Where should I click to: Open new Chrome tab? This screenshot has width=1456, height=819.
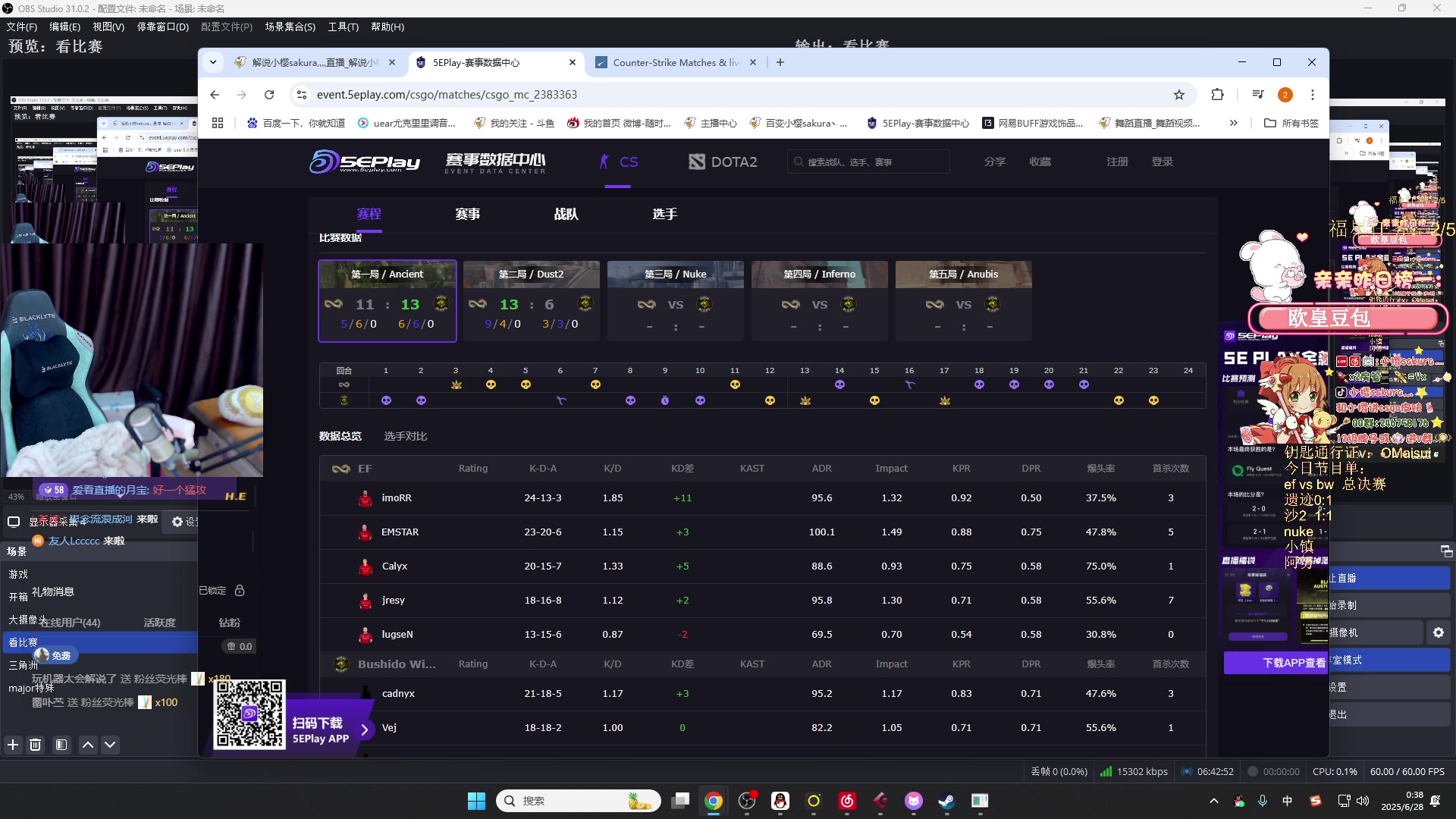tap(780, 63)
